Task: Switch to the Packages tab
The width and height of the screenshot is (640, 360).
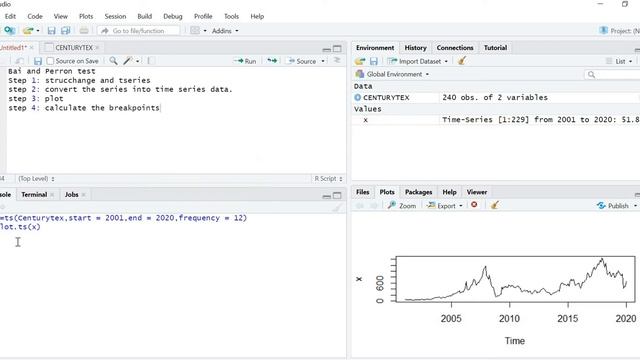Action: [418, 192]
